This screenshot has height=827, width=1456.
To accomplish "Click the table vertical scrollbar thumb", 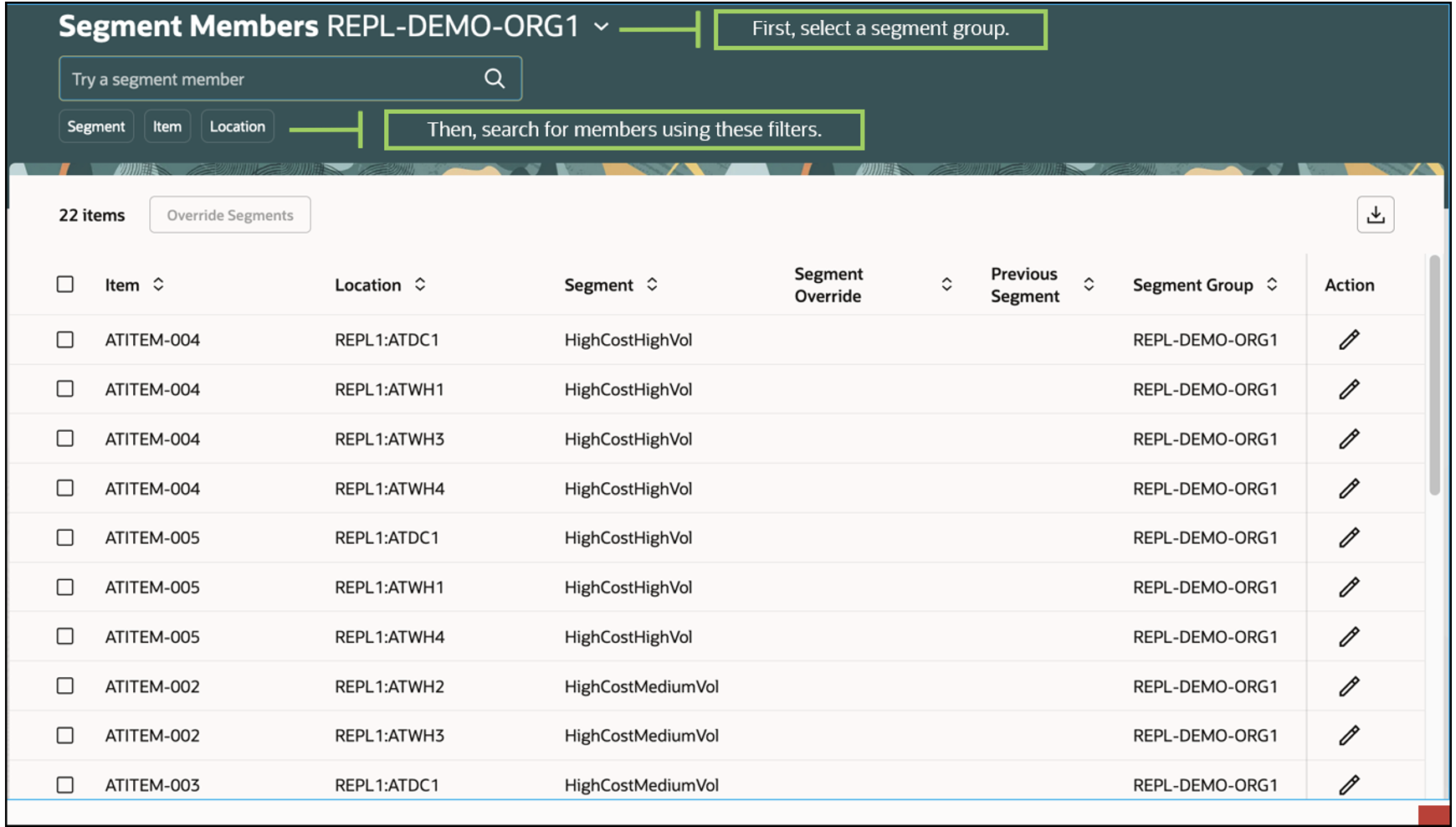I will (1434, 375).
